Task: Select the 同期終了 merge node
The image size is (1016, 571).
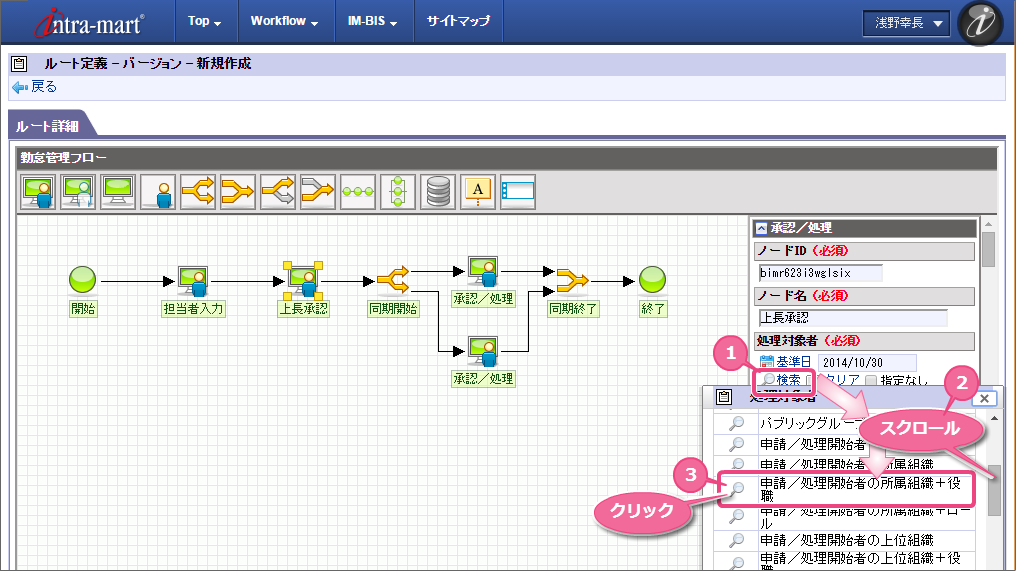Action: pos(573,280)
